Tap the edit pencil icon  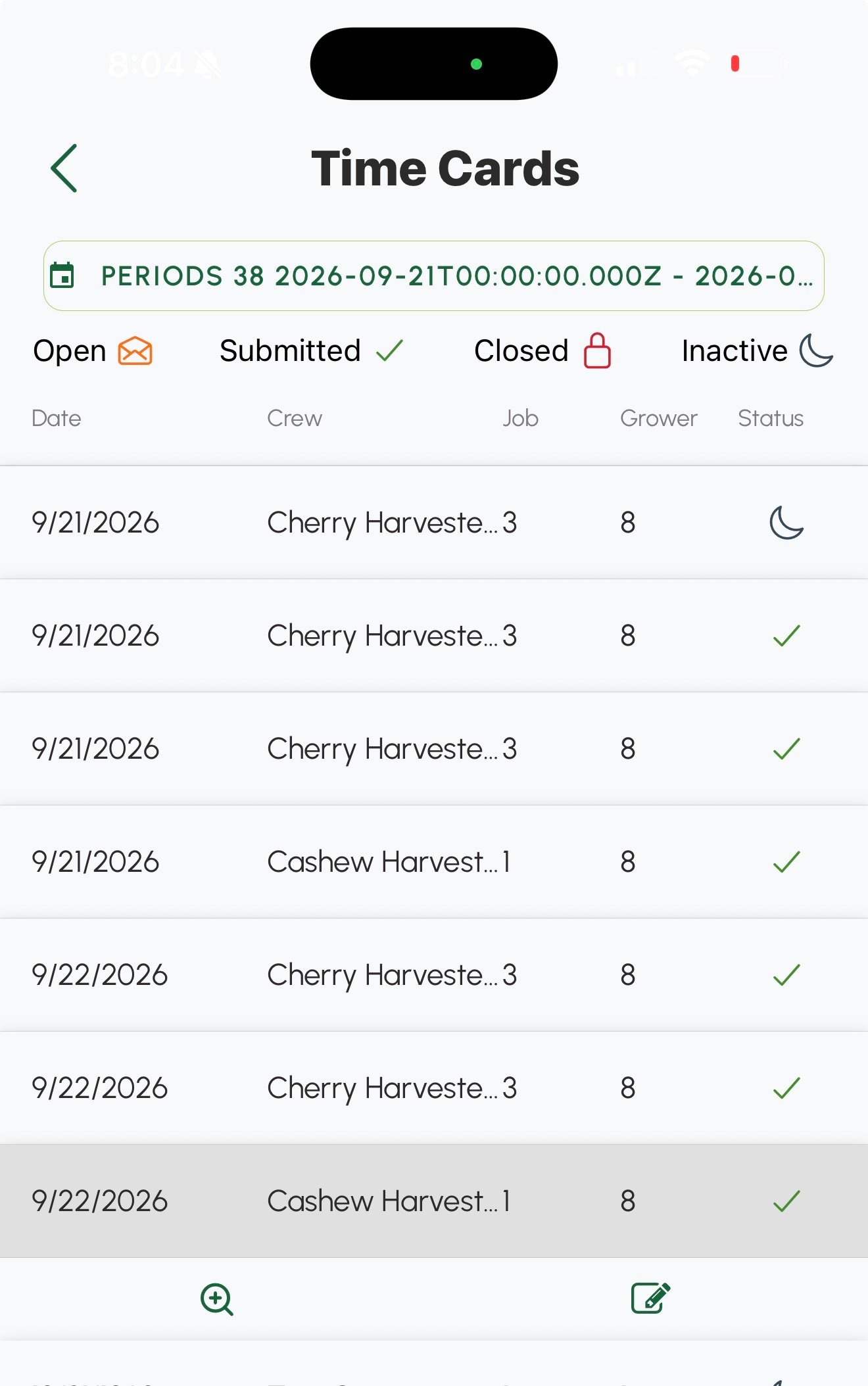pos(650,1298)
